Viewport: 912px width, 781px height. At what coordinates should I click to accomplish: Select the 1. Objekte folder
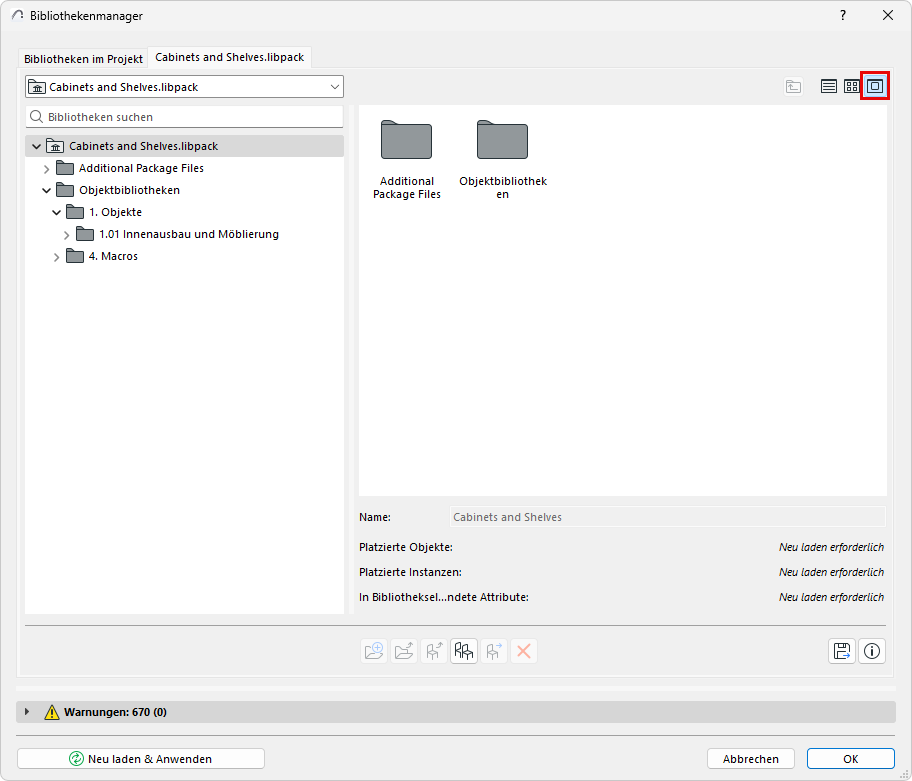(115, 212)
